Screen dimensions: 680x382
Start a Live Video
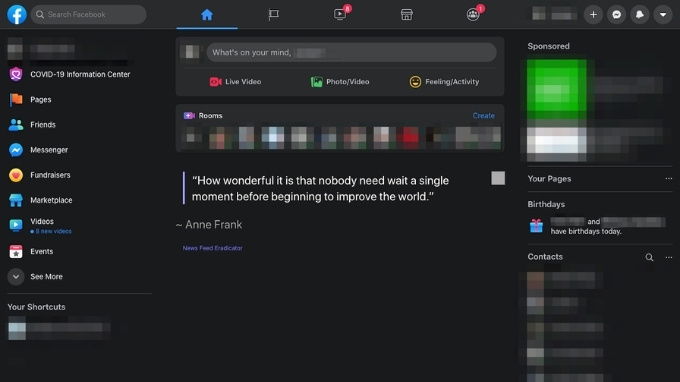(x=235, y=82)
